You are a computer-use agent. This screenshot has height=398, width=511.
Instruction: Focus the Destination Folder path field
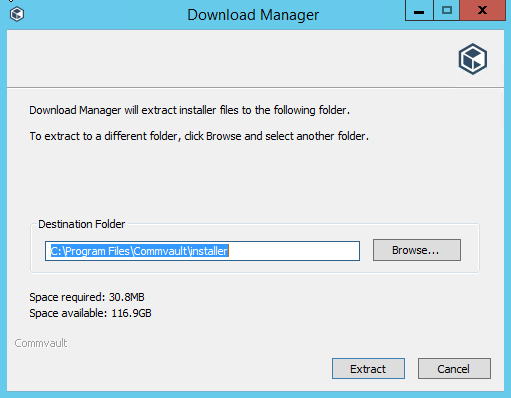(x=202, y=251)
